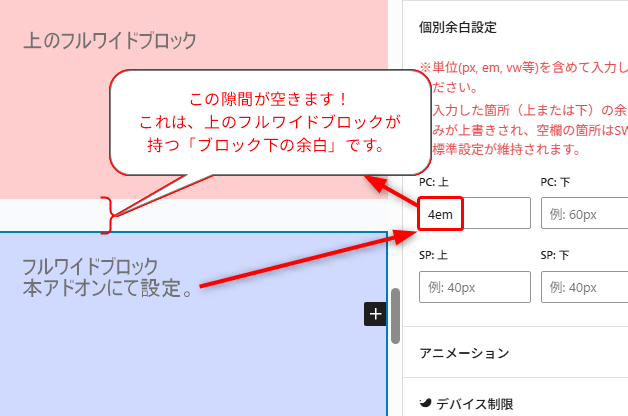Click the 個別余白設定 panel heading

tap(458, 27)
